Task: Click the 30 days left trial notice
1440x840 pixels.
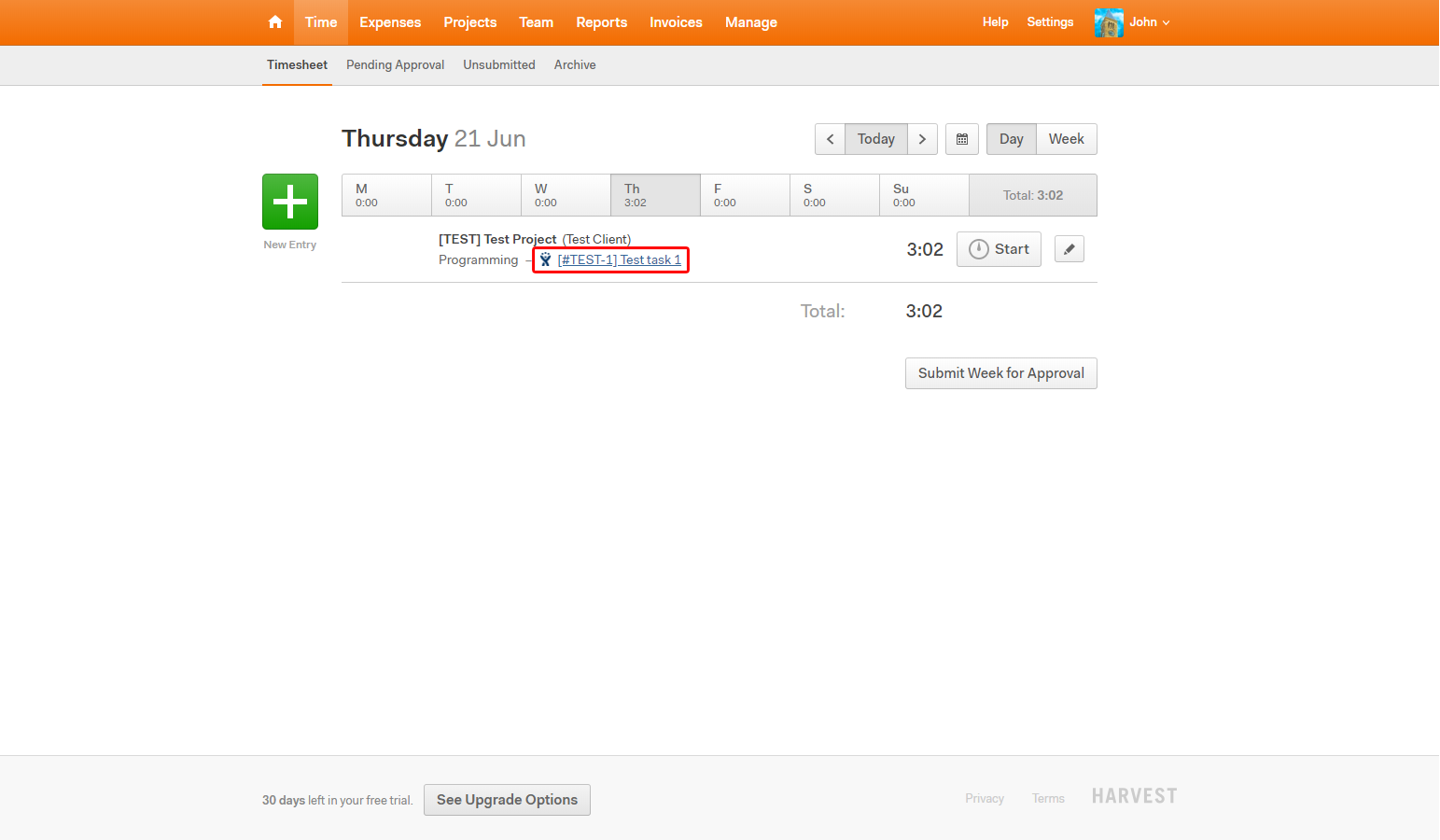Action: click(x=337, y=801)
